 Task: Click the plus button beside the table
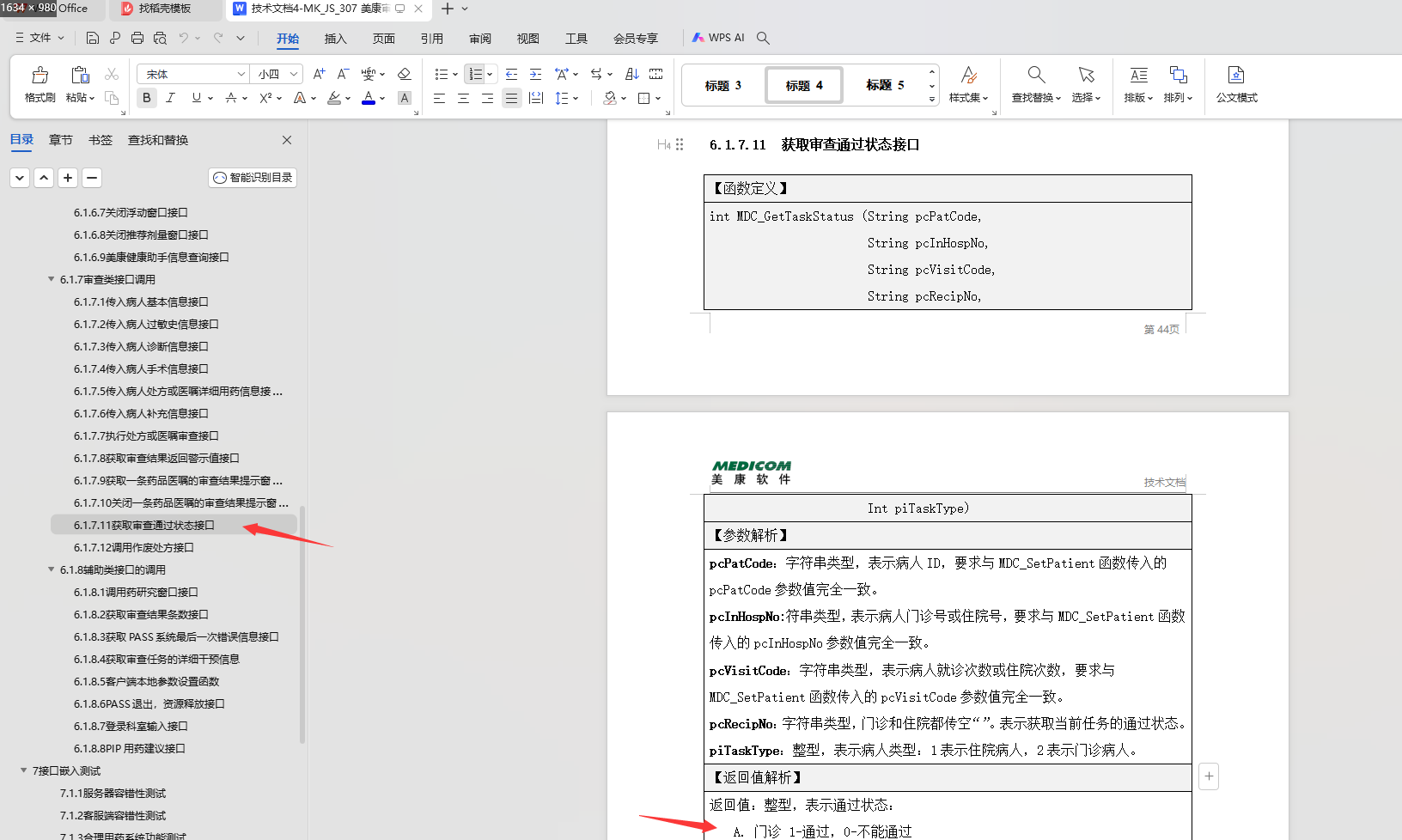[1209, 776]
